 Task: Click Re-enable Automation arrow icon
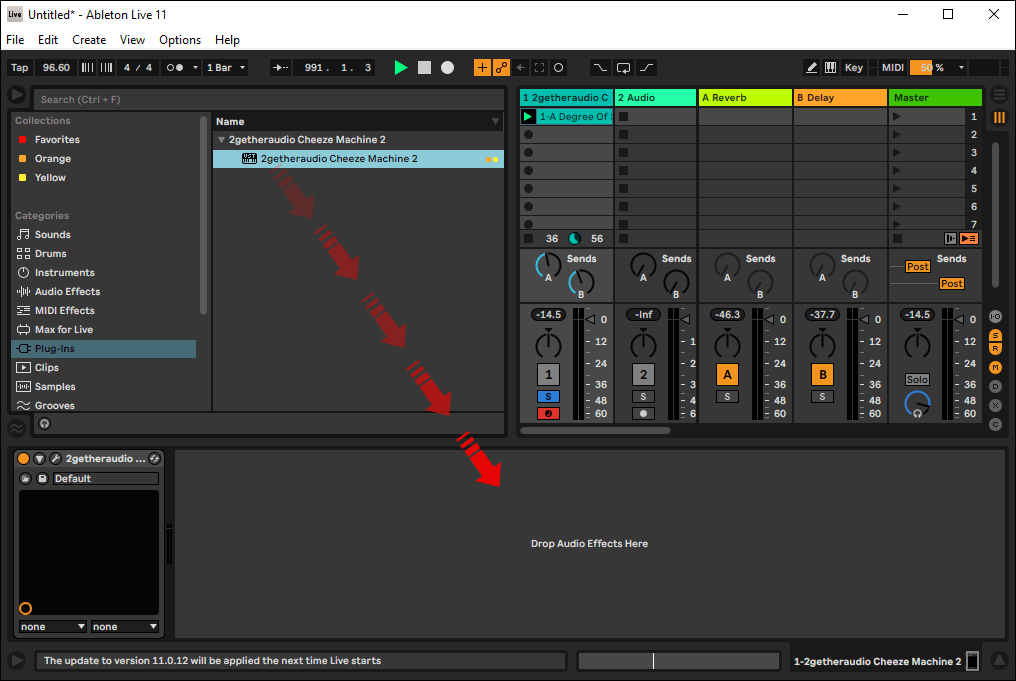click(x=521, y=67)
